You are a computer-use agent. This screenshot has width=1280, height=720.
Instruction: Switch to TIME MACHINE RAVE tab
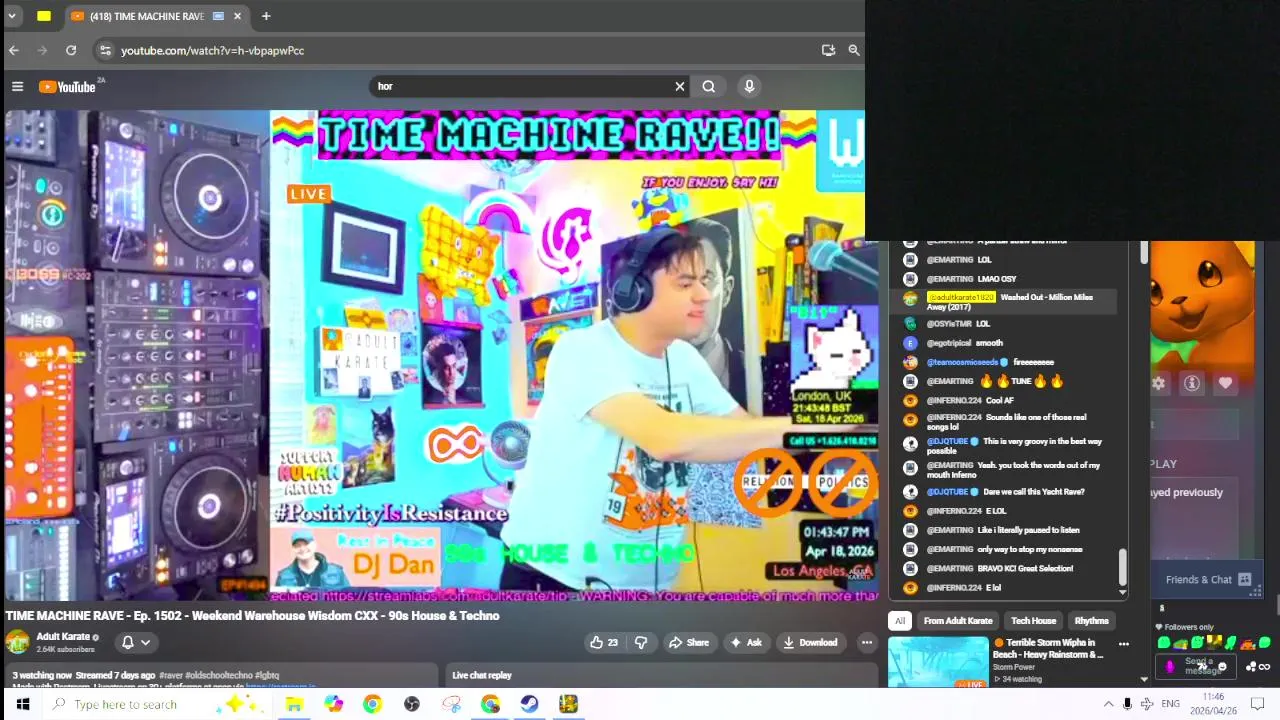[146, 16]
